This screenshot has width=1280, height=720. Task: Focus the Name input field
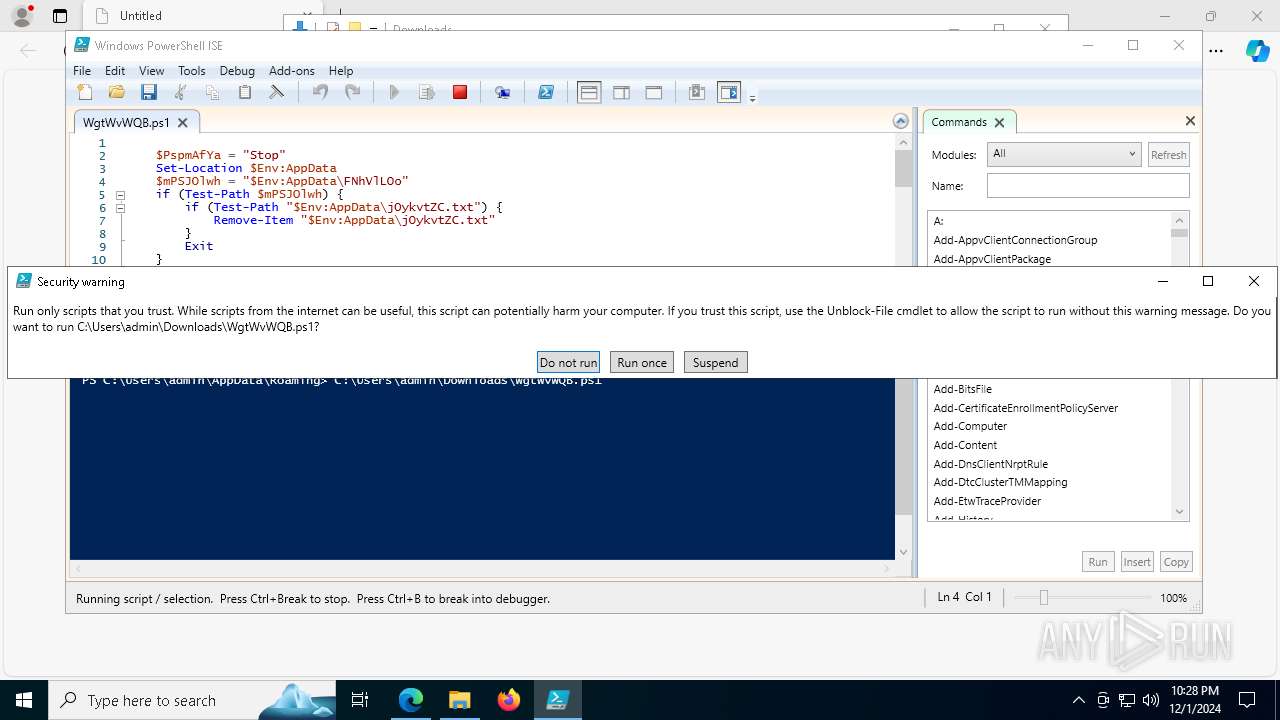(x=1088, y=186)
